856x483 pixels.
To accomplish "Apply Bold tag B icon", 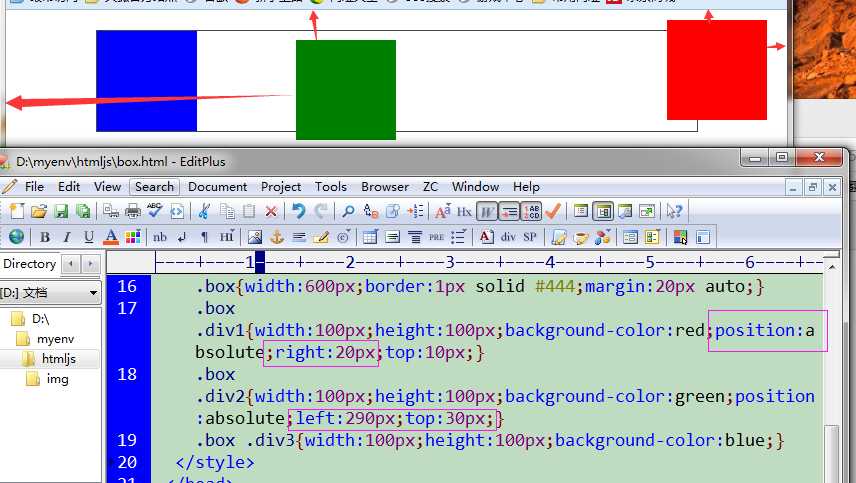I will (x=45, y=237).
